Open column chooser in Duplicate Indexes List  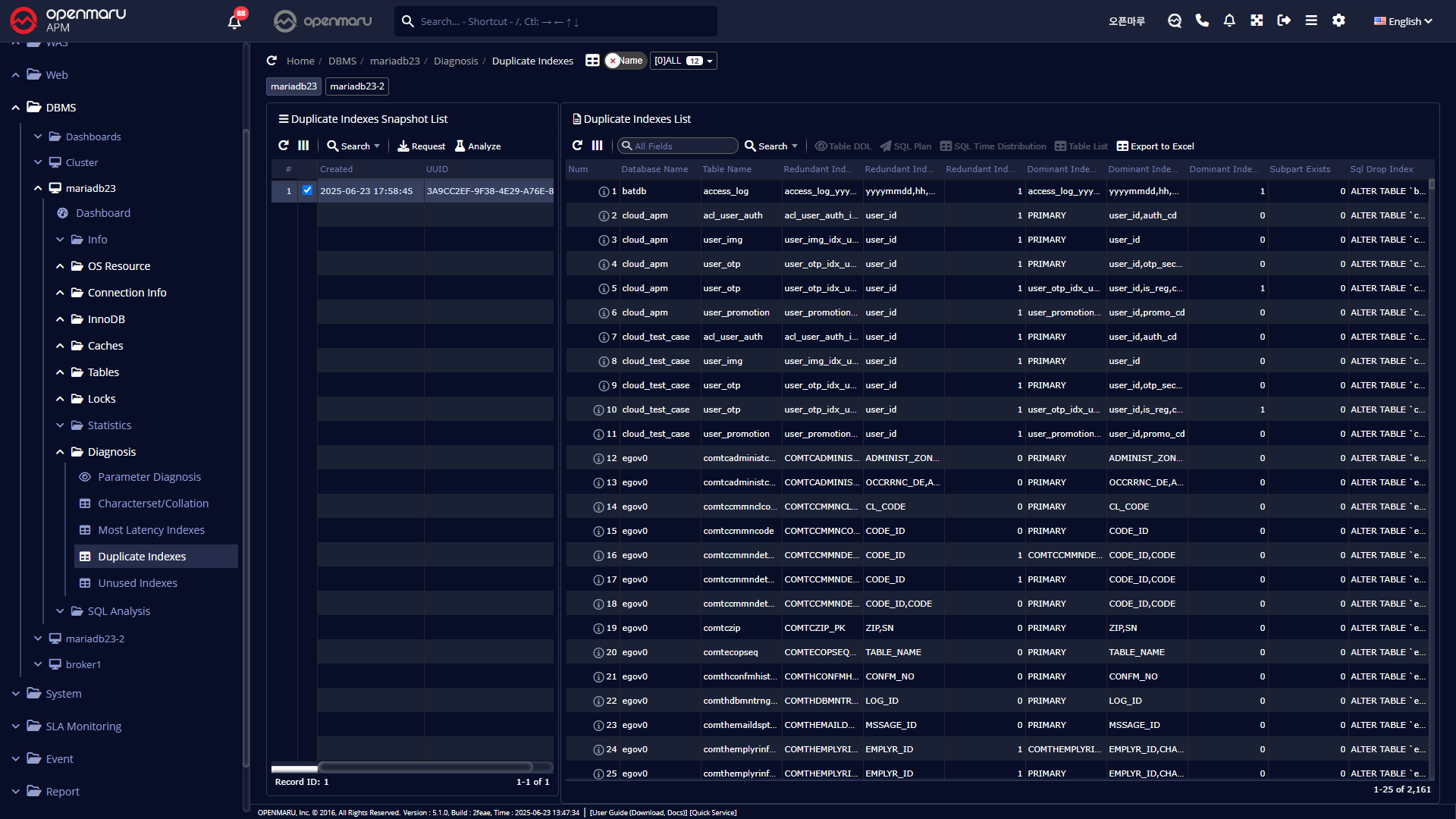tap(598, 146)
